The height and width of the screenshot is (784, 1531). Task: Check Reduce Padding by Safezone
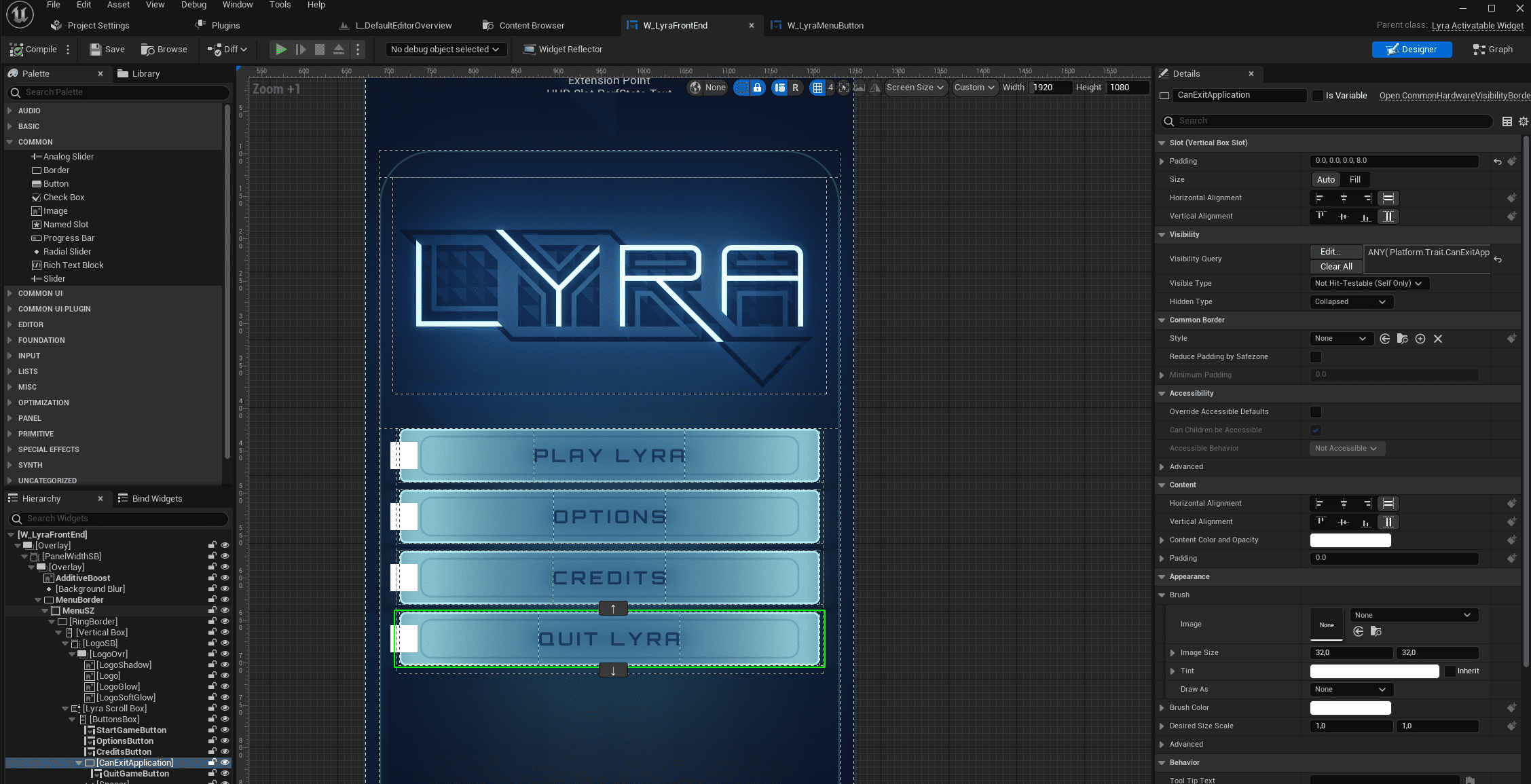(x=1316, y=357)
